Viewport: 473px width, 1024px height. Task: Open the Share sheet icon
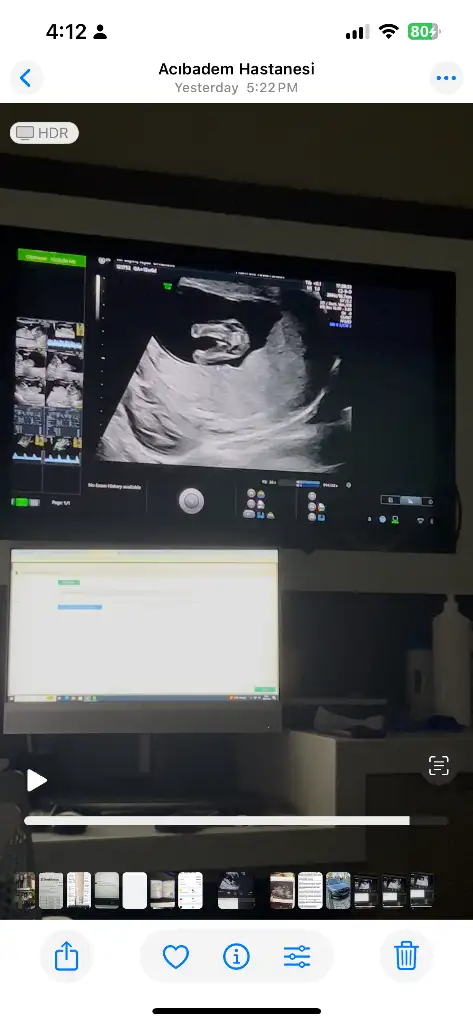(x=67, y=957)
